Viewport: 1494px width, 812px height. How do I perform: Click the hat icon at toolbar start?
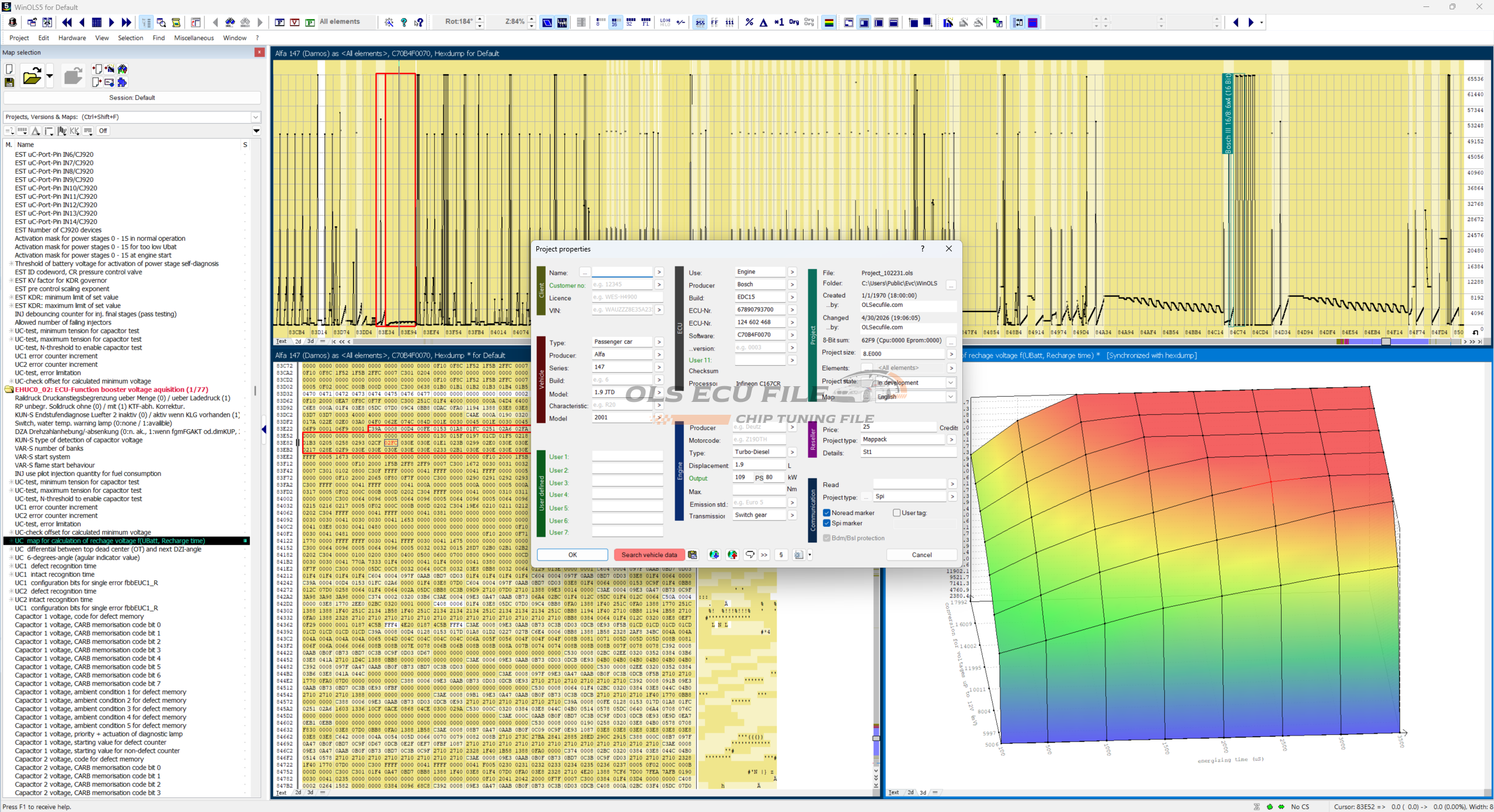[x=12, y=22]
